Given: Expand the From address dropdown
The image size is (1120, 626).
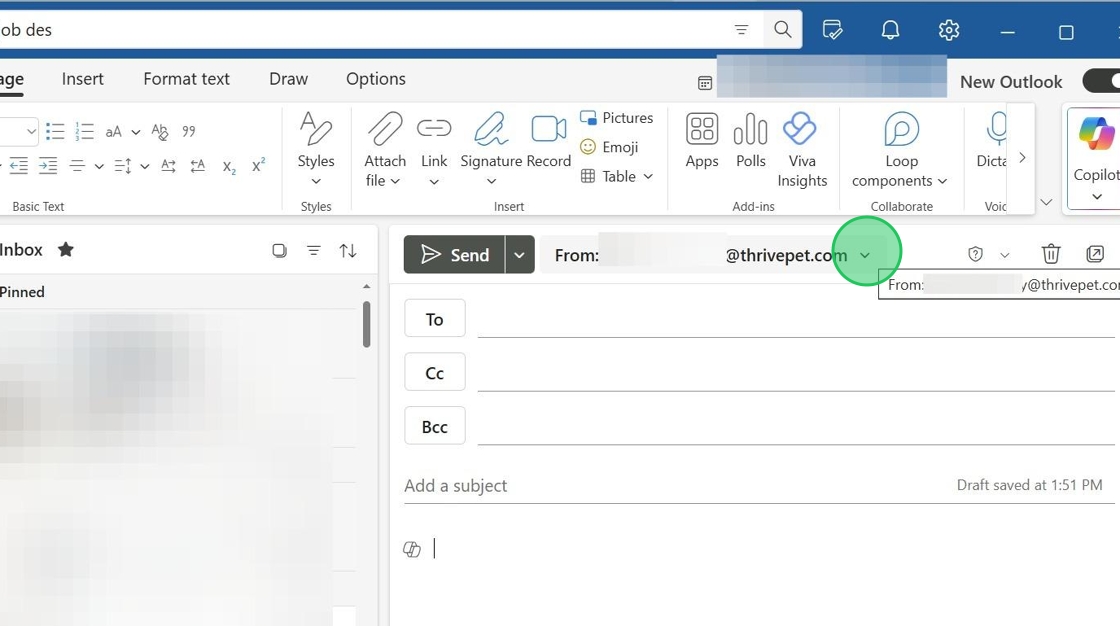Looking at the screenshot, I should pos(865,255).
